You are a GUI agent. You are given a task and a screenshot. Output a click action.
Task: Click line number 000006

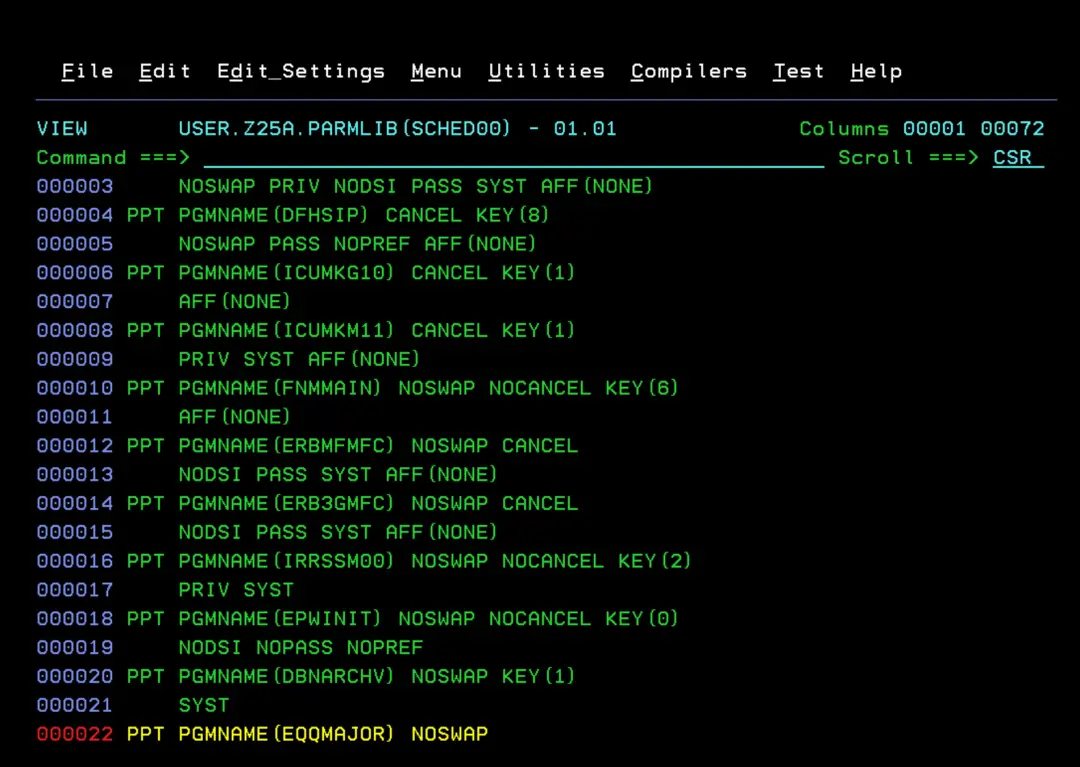75,273
